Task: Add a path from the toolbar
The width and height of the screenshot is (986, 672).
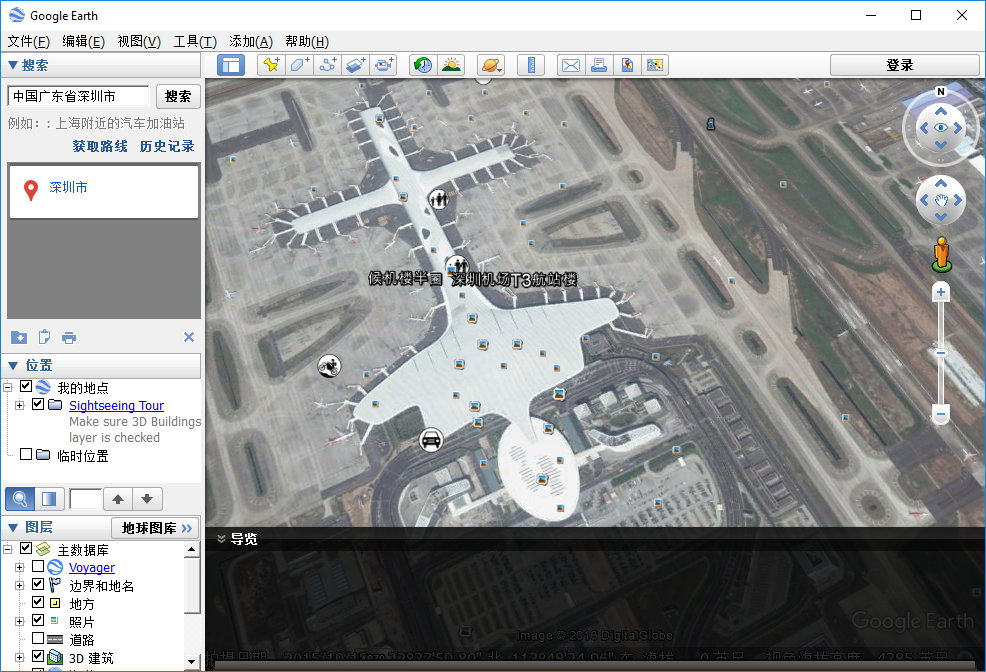Action: pyautogui.click(x=328, y=65)
